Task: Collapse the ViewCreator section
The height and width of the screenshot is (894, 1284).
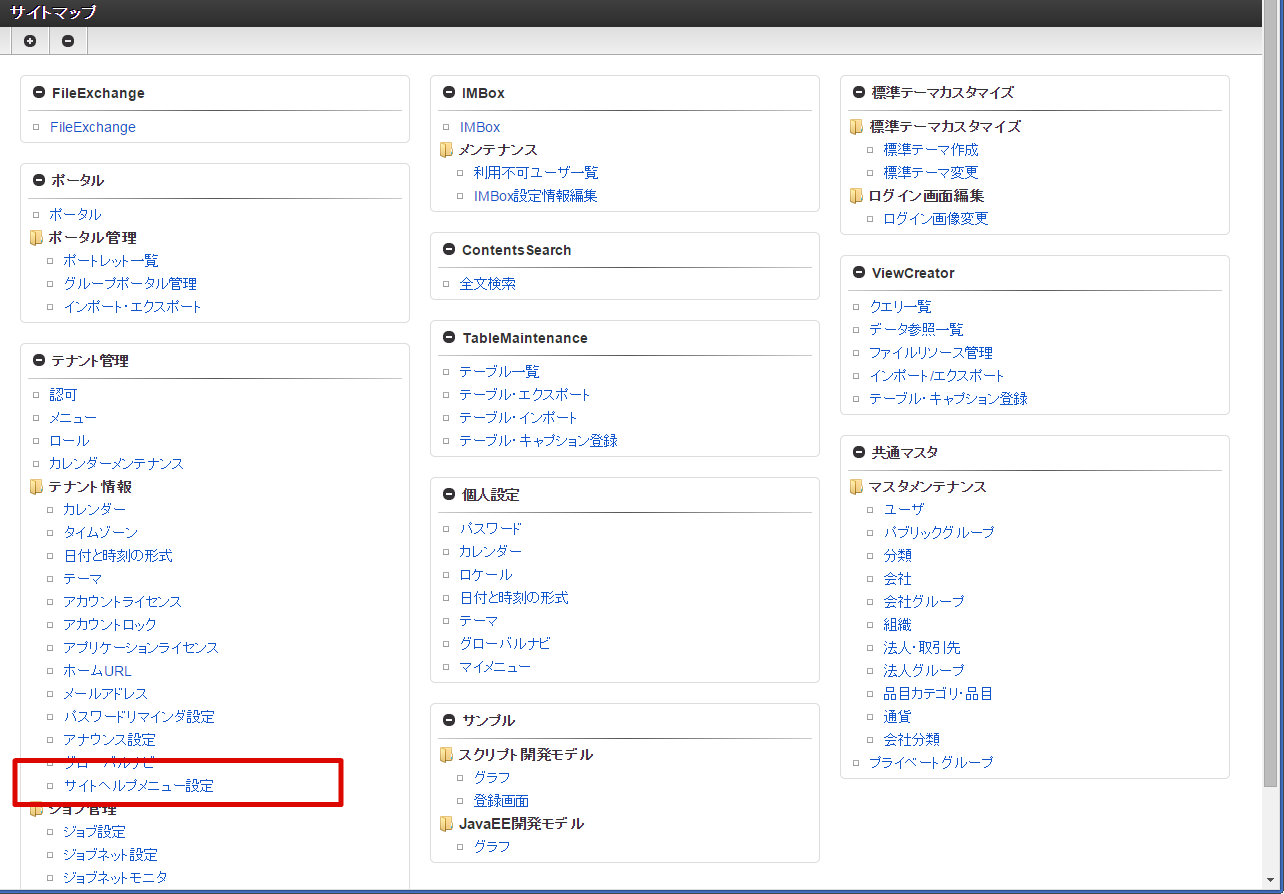Action: [x=859, y=273]
